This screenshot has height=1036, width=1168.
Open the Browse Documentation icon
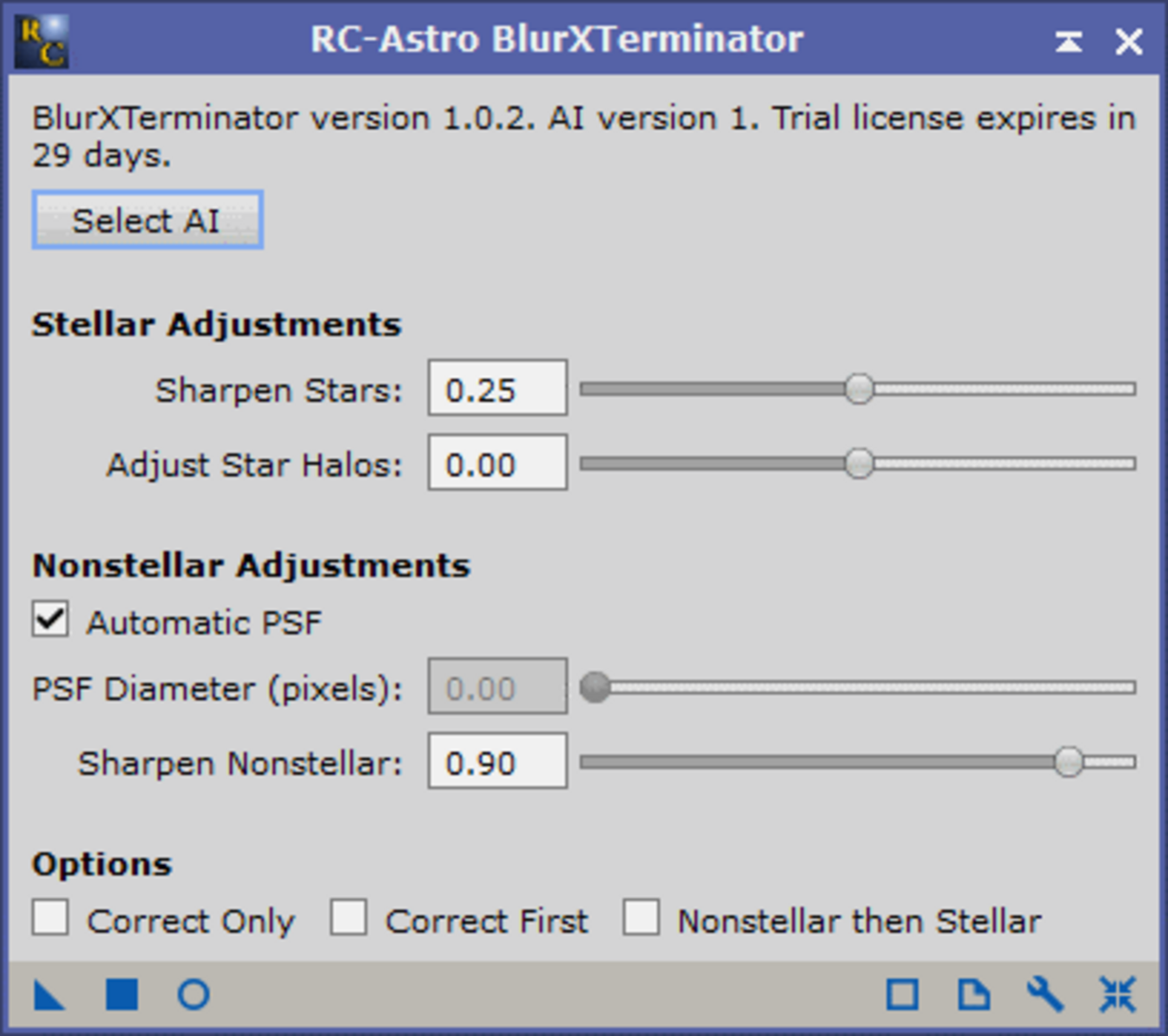973,995
